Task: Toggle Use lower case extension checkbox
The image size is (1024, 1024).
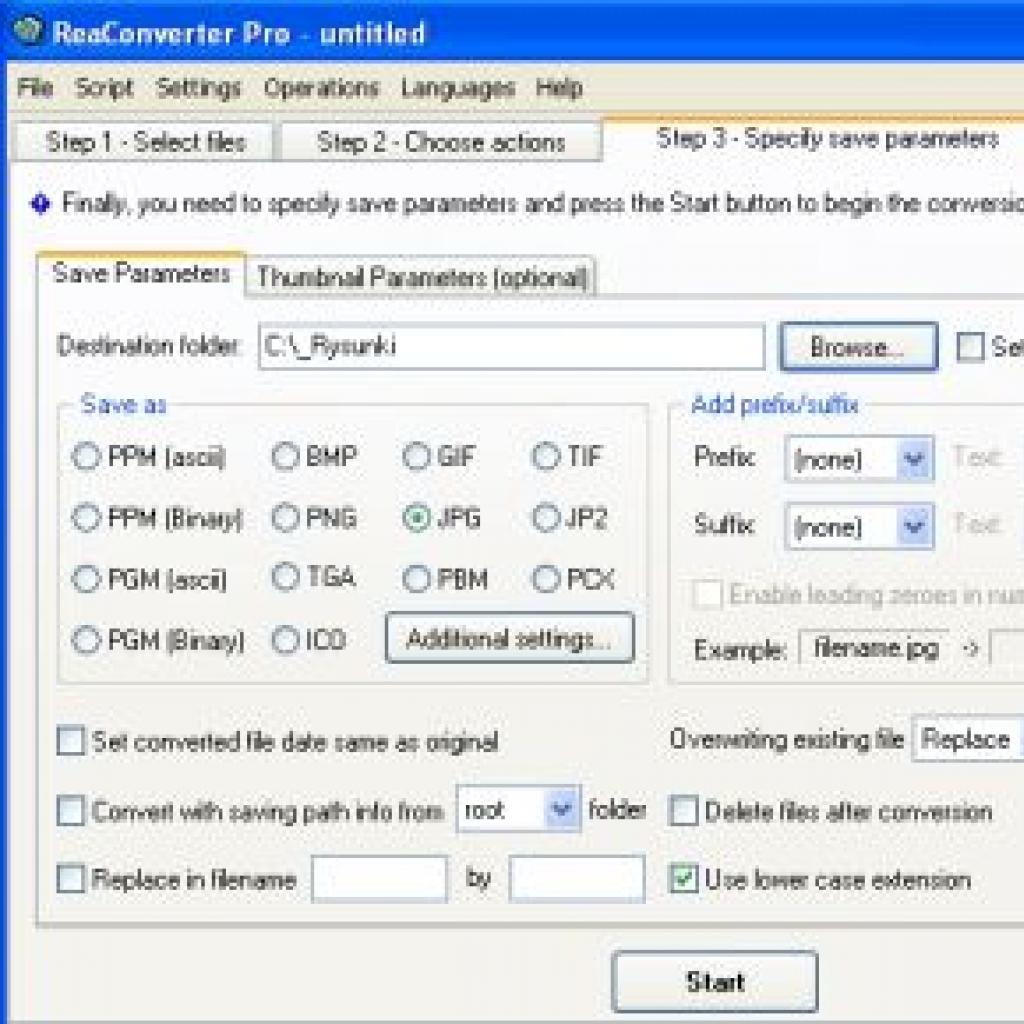Action: (684, 879)
